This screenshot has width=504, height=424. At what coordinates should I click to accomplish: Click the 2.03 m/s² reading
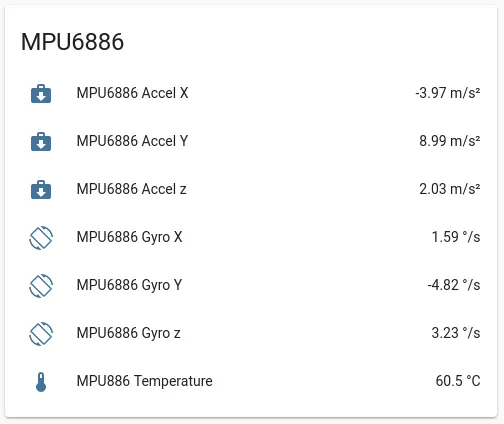click(450, 189)
